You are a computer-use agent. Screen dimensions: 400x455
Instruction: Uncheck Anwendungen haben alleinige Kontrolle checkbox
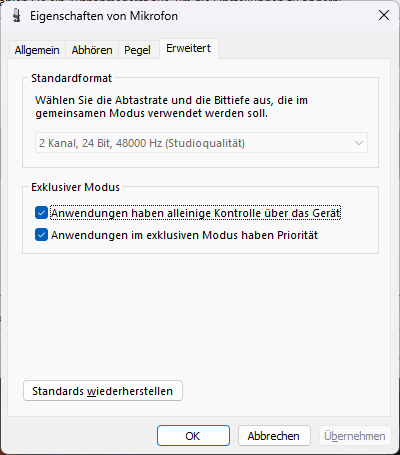[41, 213]
